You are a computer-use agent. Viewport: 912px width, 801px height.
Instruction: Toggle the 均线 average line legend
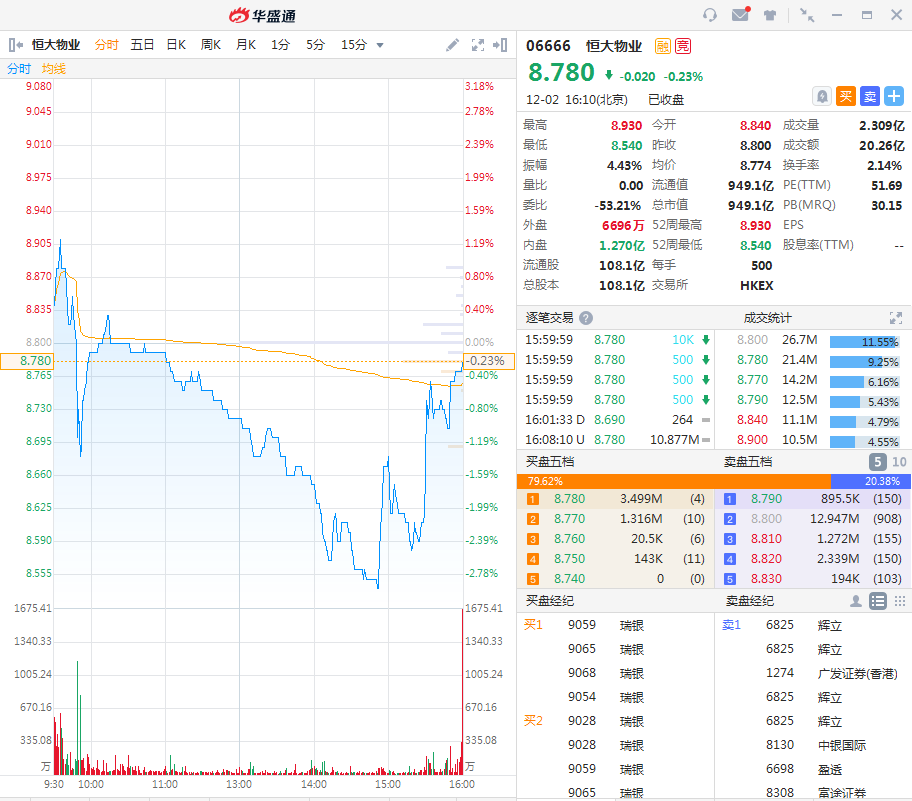tap(54, 69)
